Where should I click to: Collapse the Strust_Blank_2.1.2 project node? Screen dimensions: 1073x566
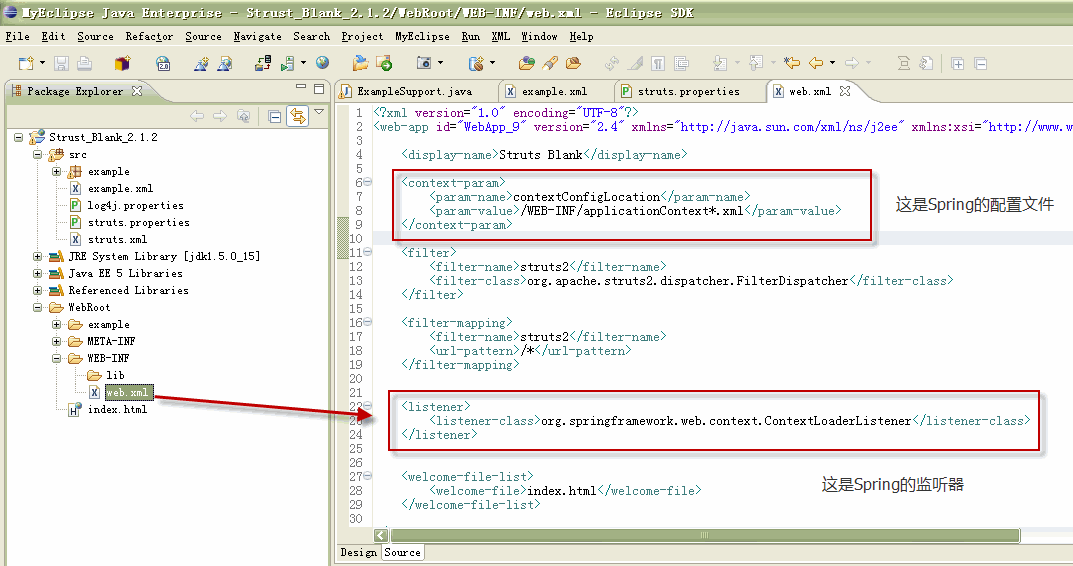[x=18, y=138]
